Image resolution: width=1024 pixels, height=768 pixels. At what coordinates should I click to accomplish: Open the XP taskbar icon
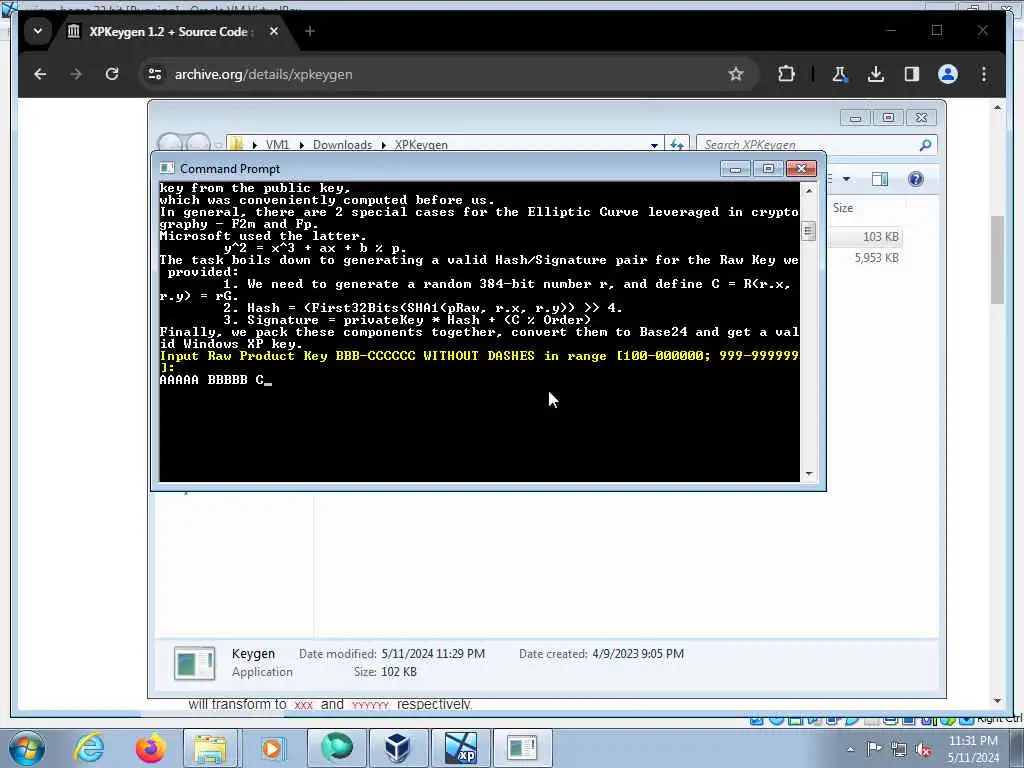(460, 748)
